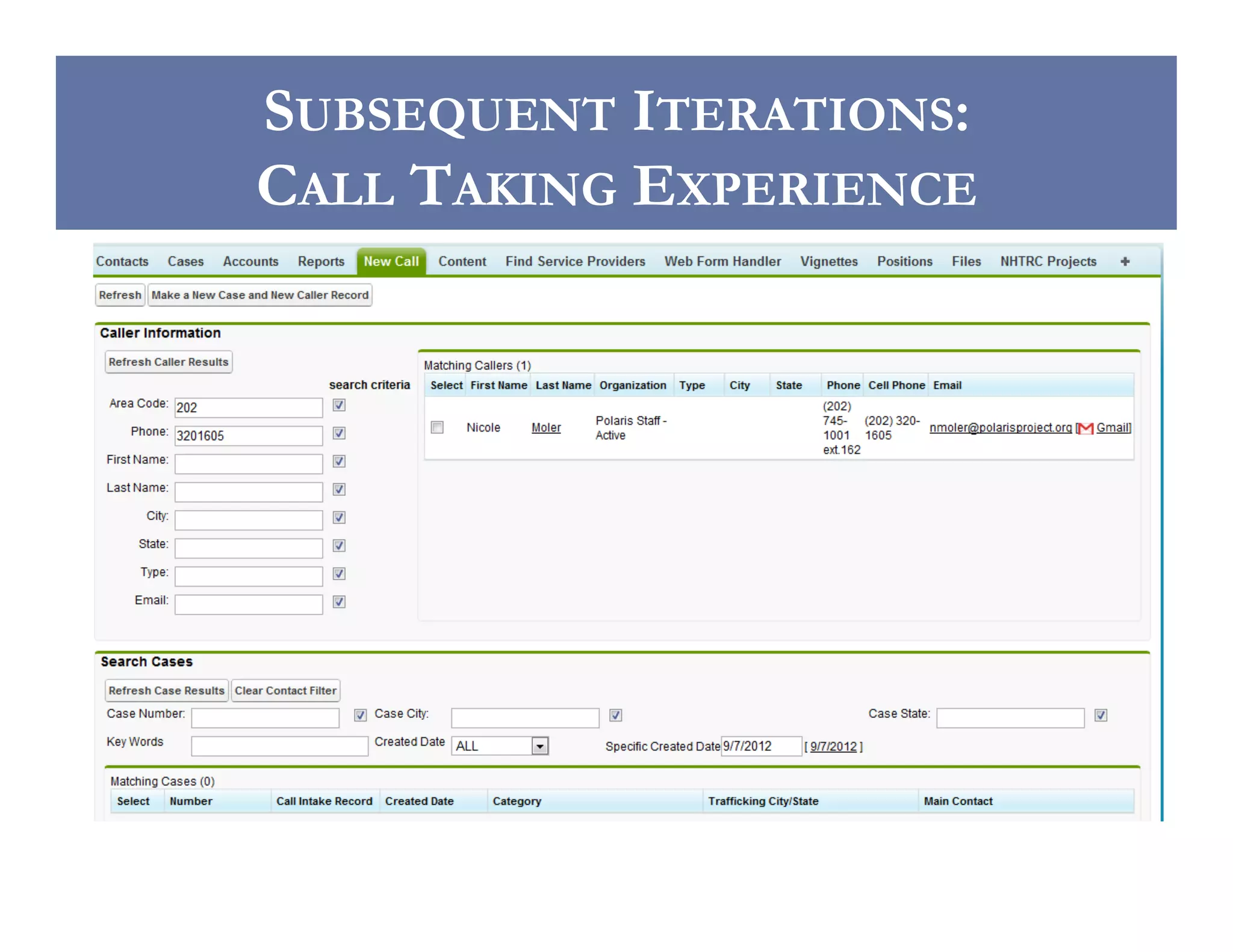This screenshot has height=952, width=1233.
Task: Switch to the Reports tab
Action: click(x=321, y=261)
